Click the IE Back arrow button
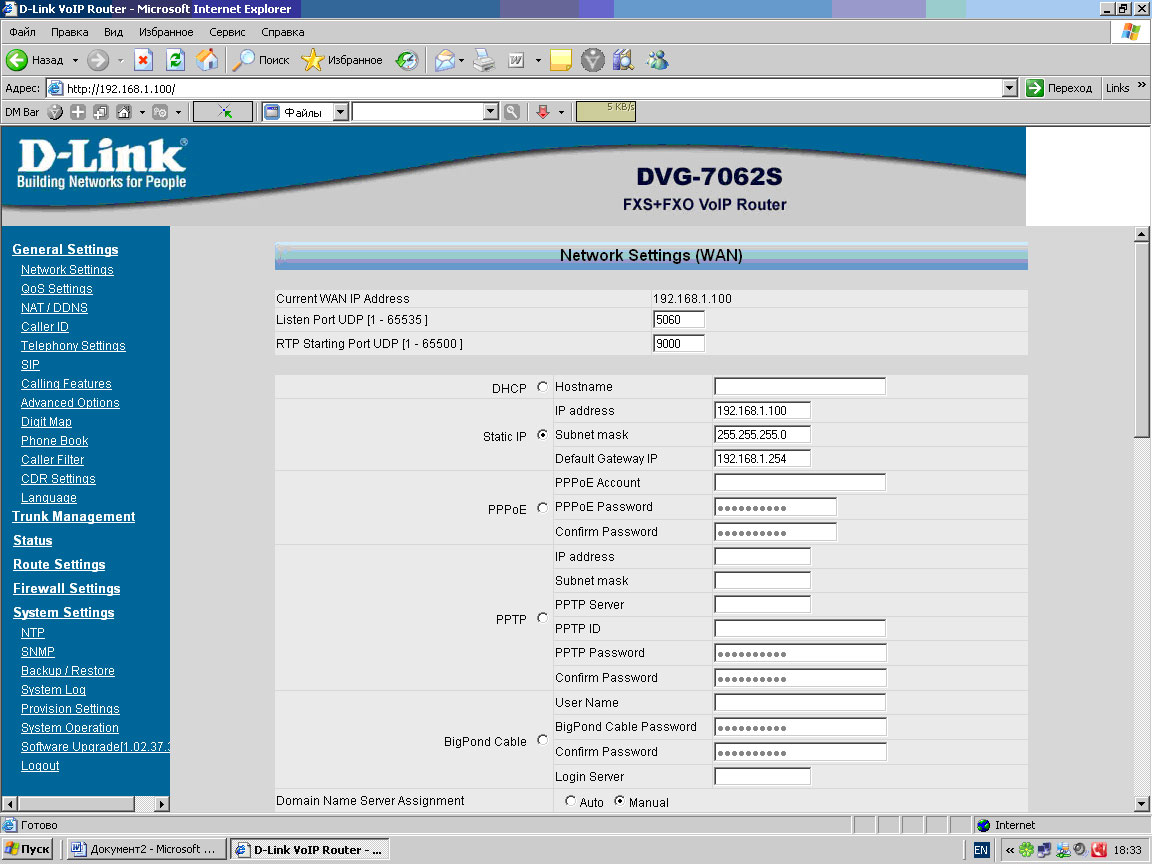Viewport: 1152px width, 864px height. [18, 60]
